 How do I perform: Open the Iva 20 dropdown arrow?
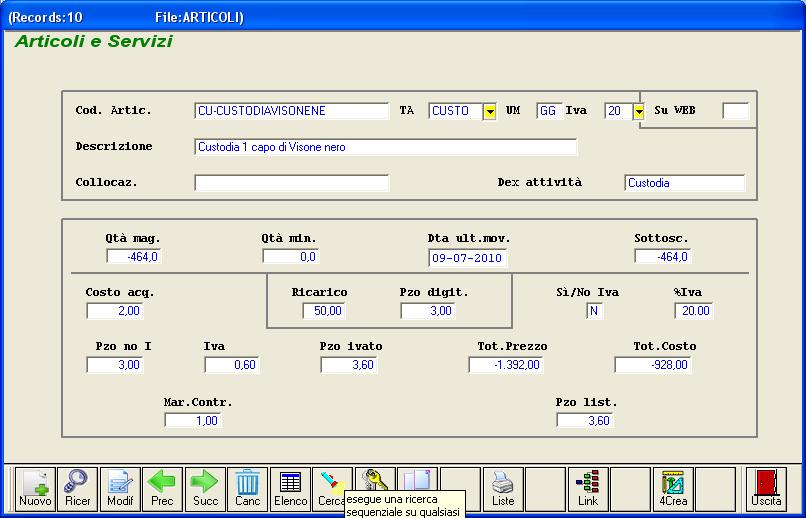coord(639,111)
